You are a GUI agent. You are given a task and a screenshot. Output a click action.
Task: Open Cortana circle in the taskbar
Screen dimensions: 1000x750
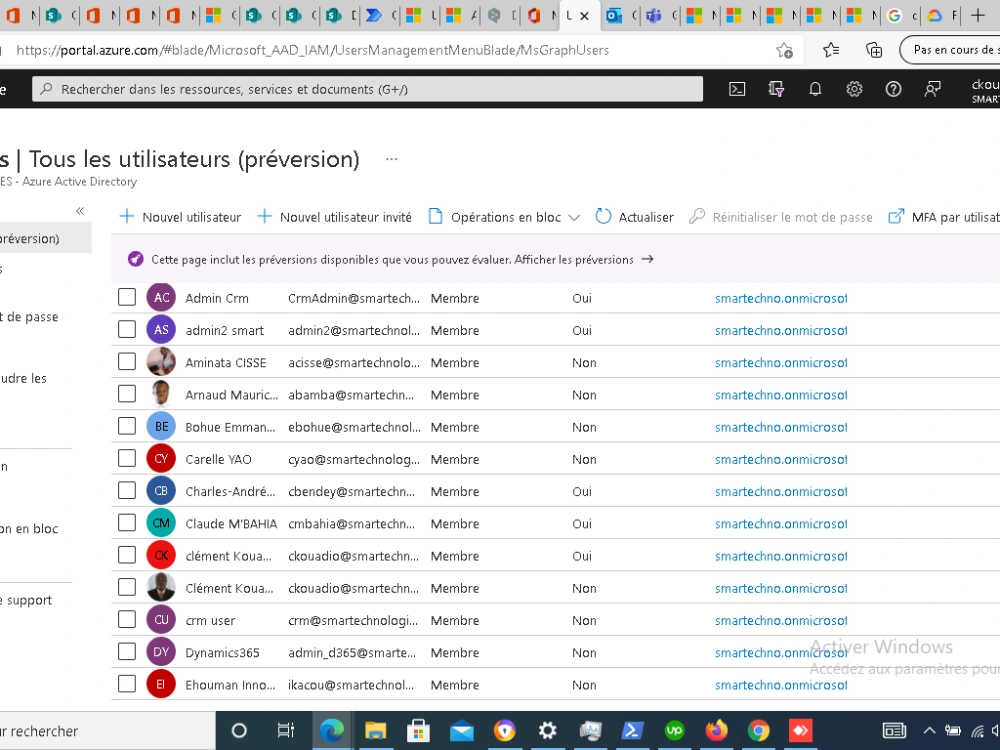(239, 730)
